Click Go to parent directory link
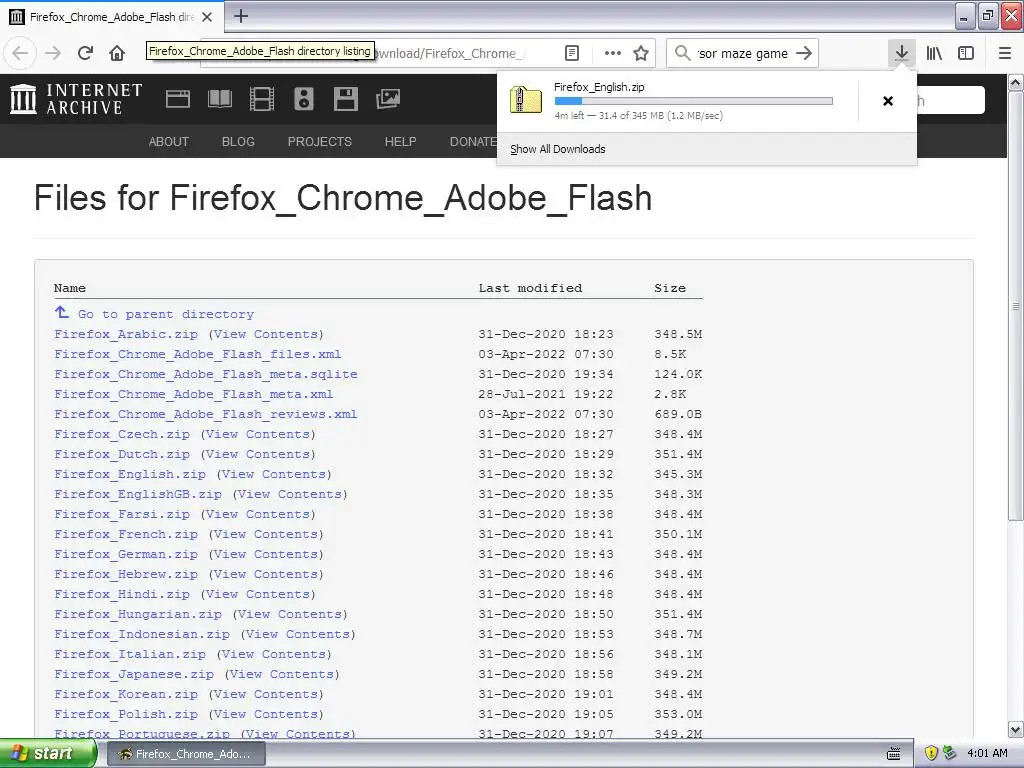 165,313
